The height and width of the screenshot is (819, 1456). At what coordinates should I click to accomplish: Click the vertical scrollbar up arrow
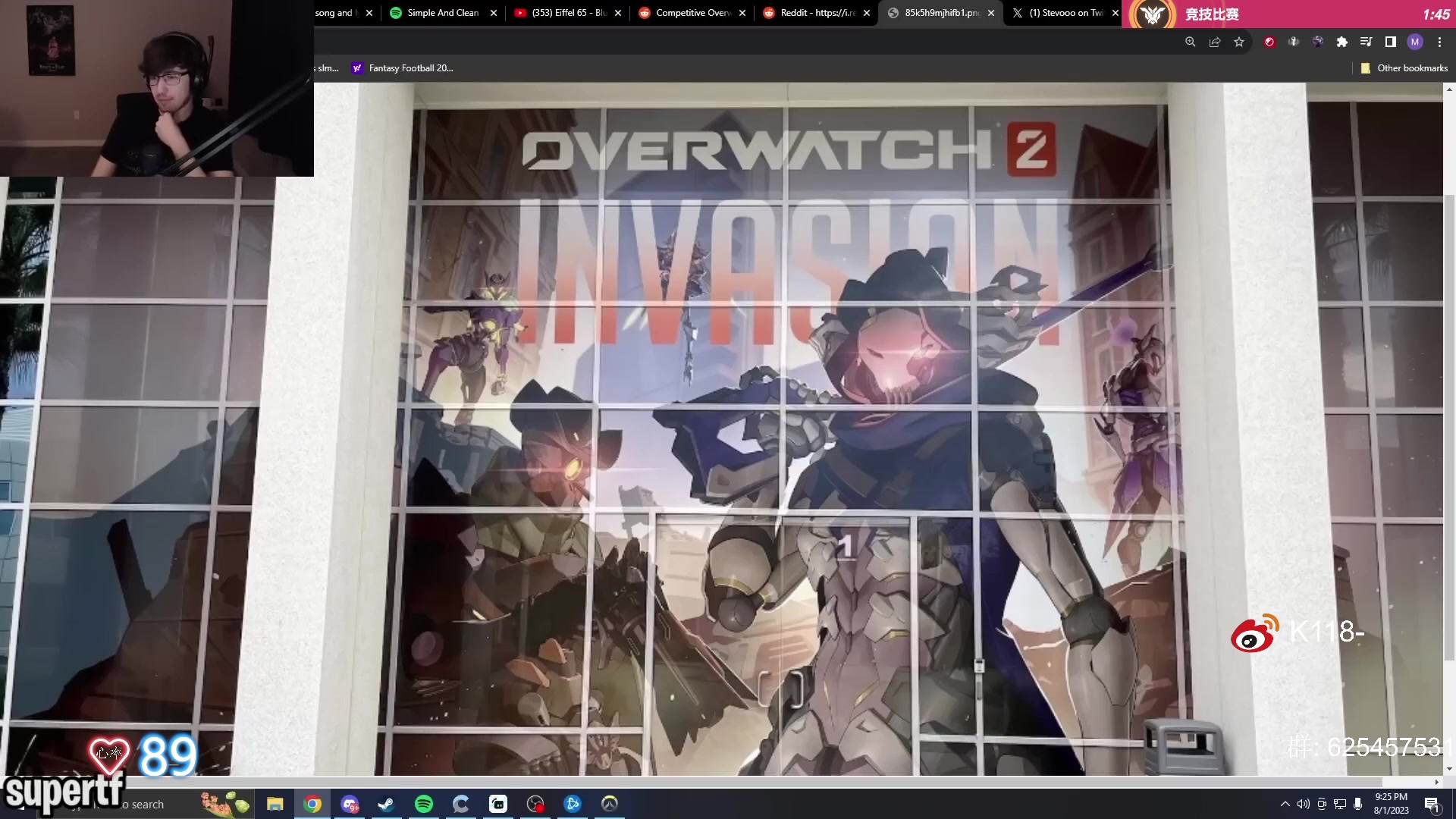point(1449,89)
